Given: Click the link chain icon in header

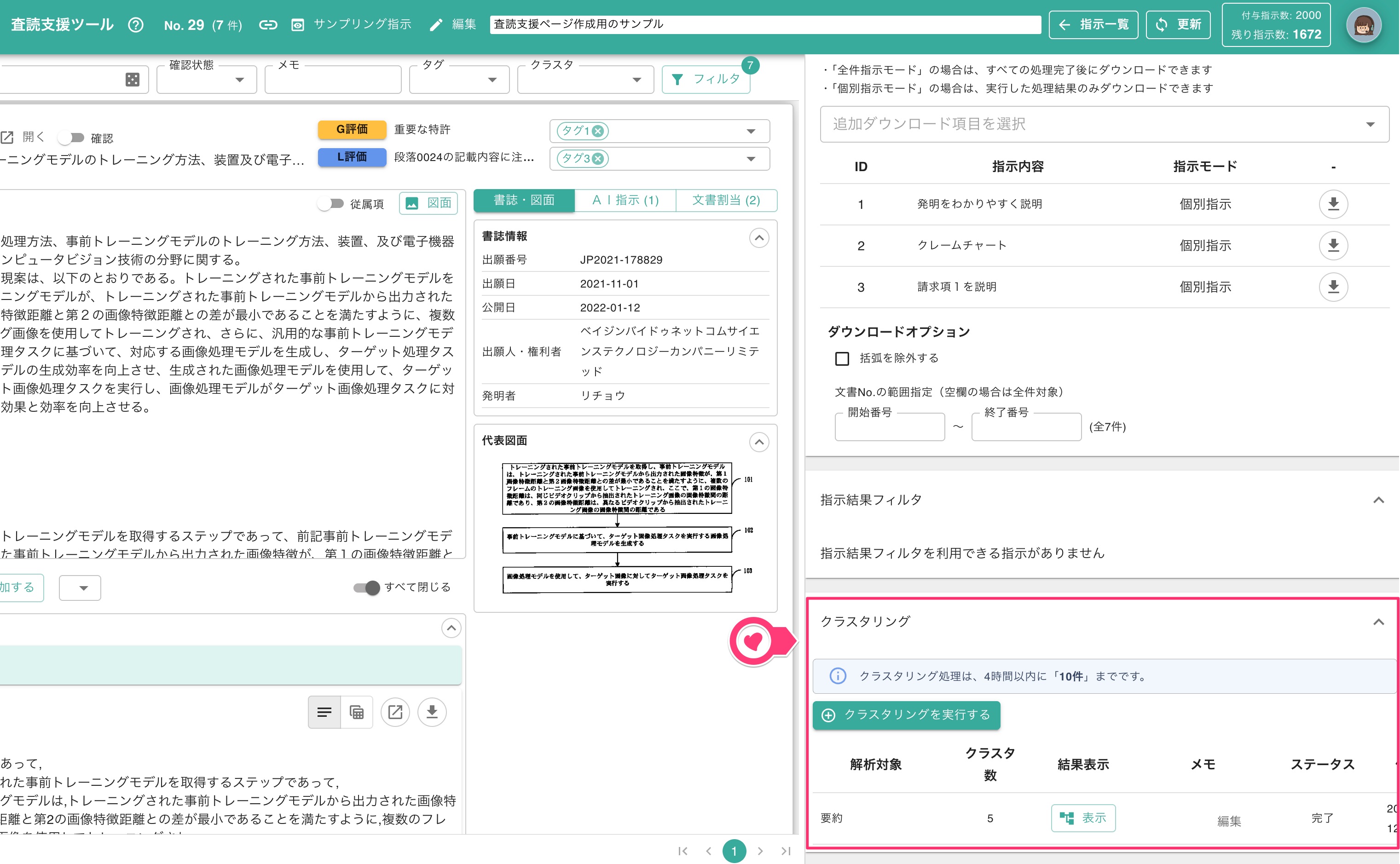Looking at the screenshot, I should [267, 24].
